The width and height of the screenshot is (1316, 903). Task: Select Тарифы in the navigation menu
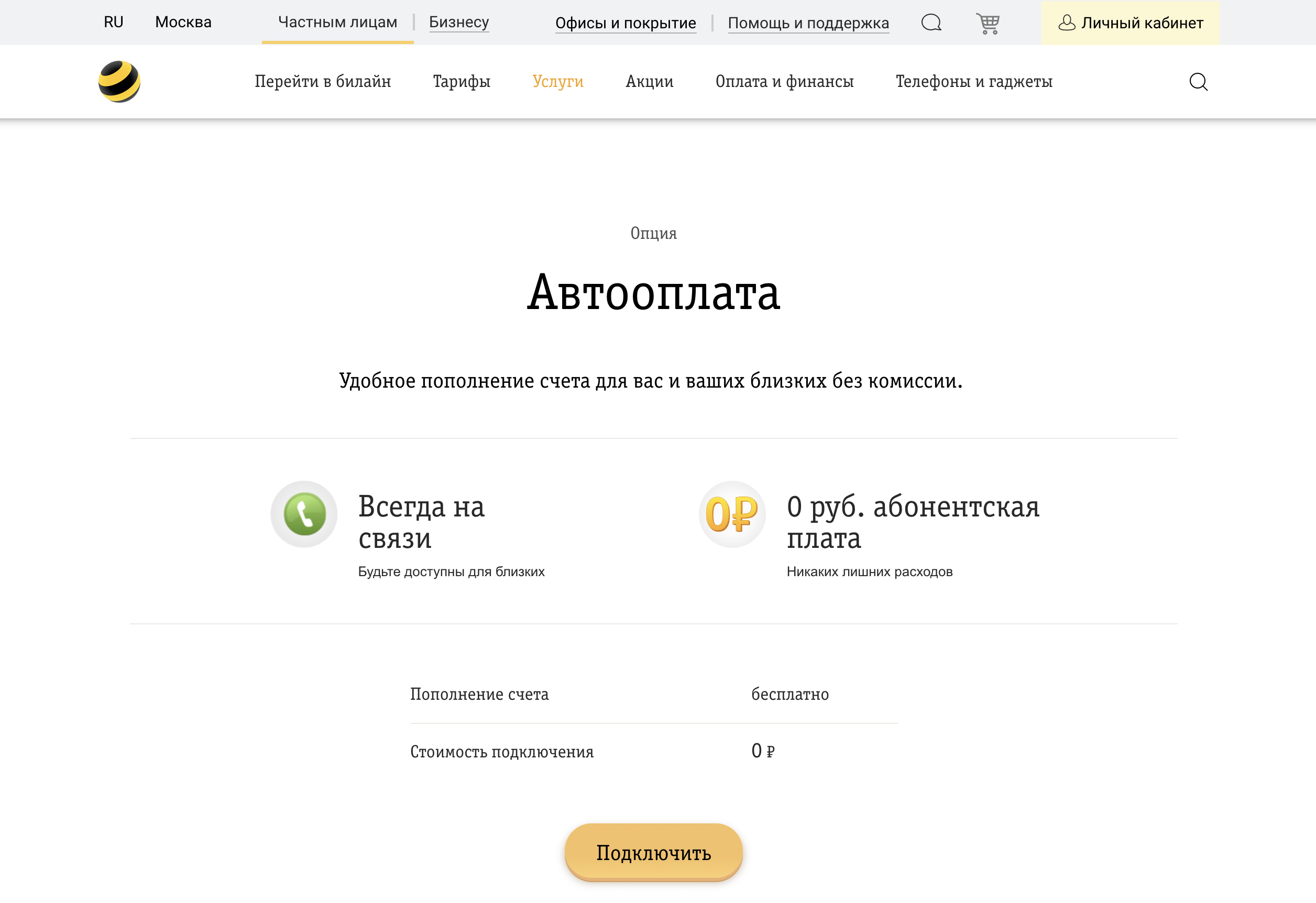point(461,81)
